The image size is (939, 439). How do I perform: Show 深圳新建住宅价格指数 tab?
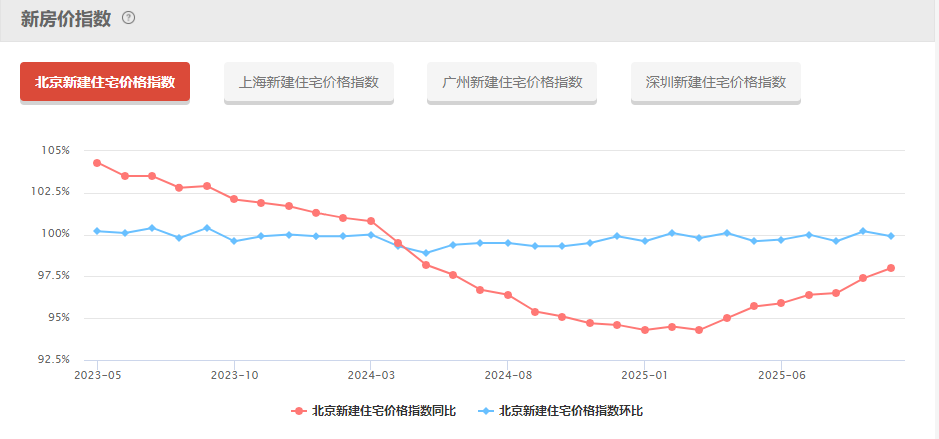click(716, 82)
